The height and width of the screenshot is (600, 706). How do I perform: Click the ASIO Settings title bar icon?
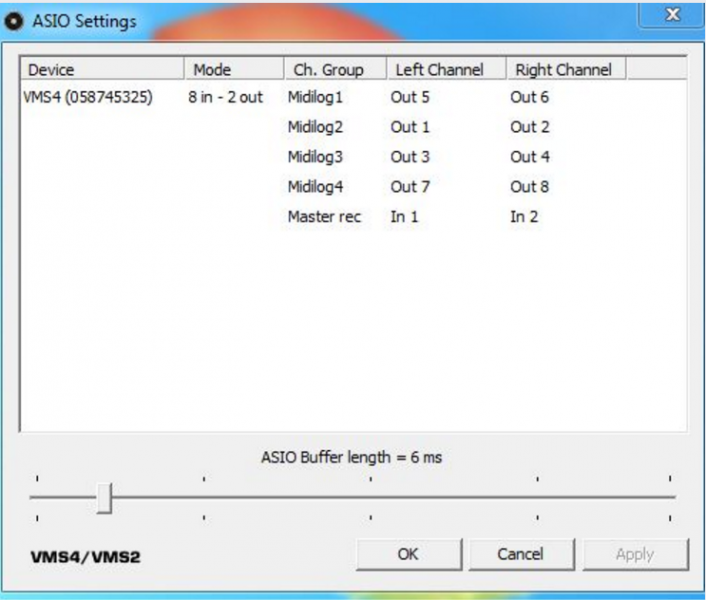14,21
